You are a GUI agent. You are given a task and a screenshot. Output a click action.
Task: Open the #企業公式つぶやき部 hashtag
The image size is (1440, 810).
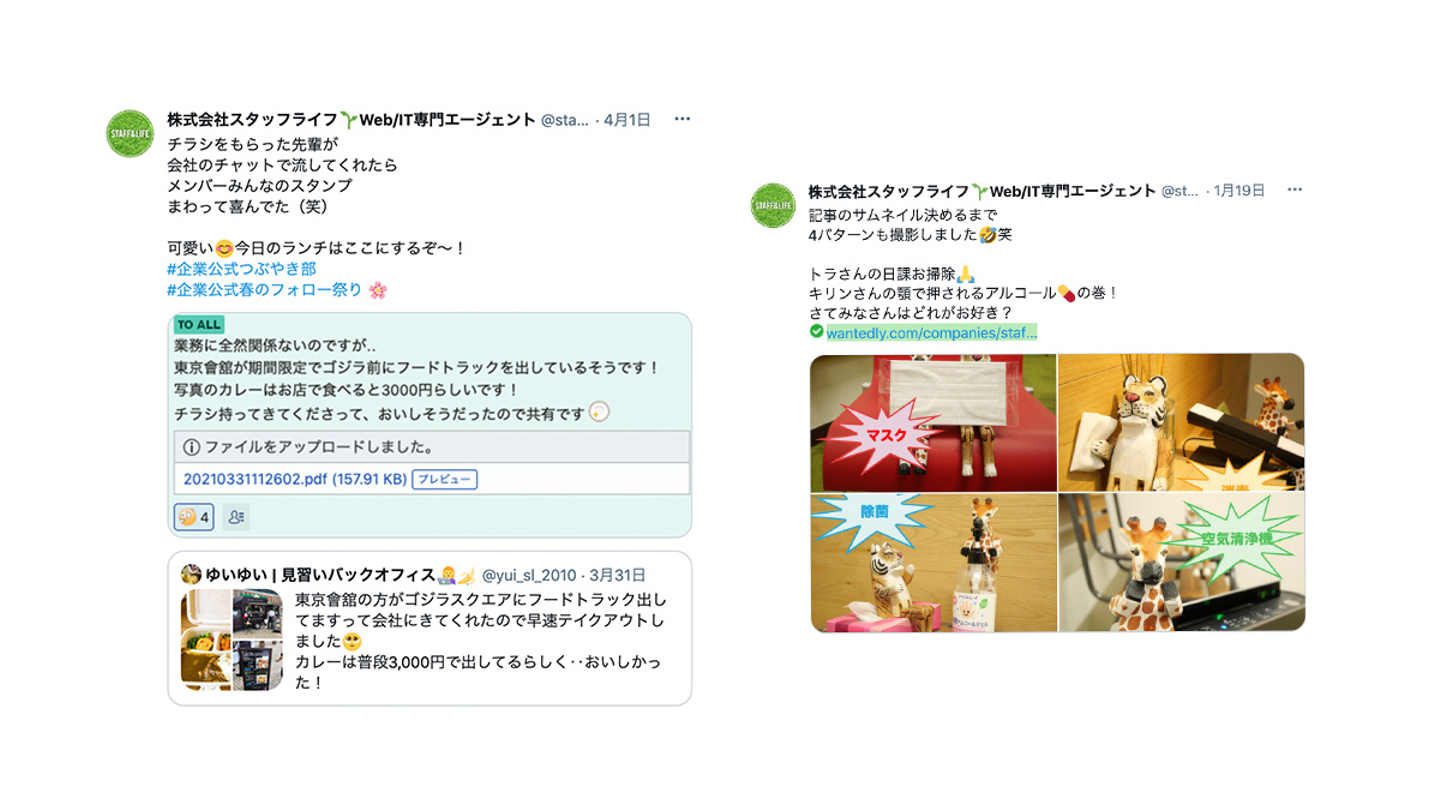click(x=242, y=269)
